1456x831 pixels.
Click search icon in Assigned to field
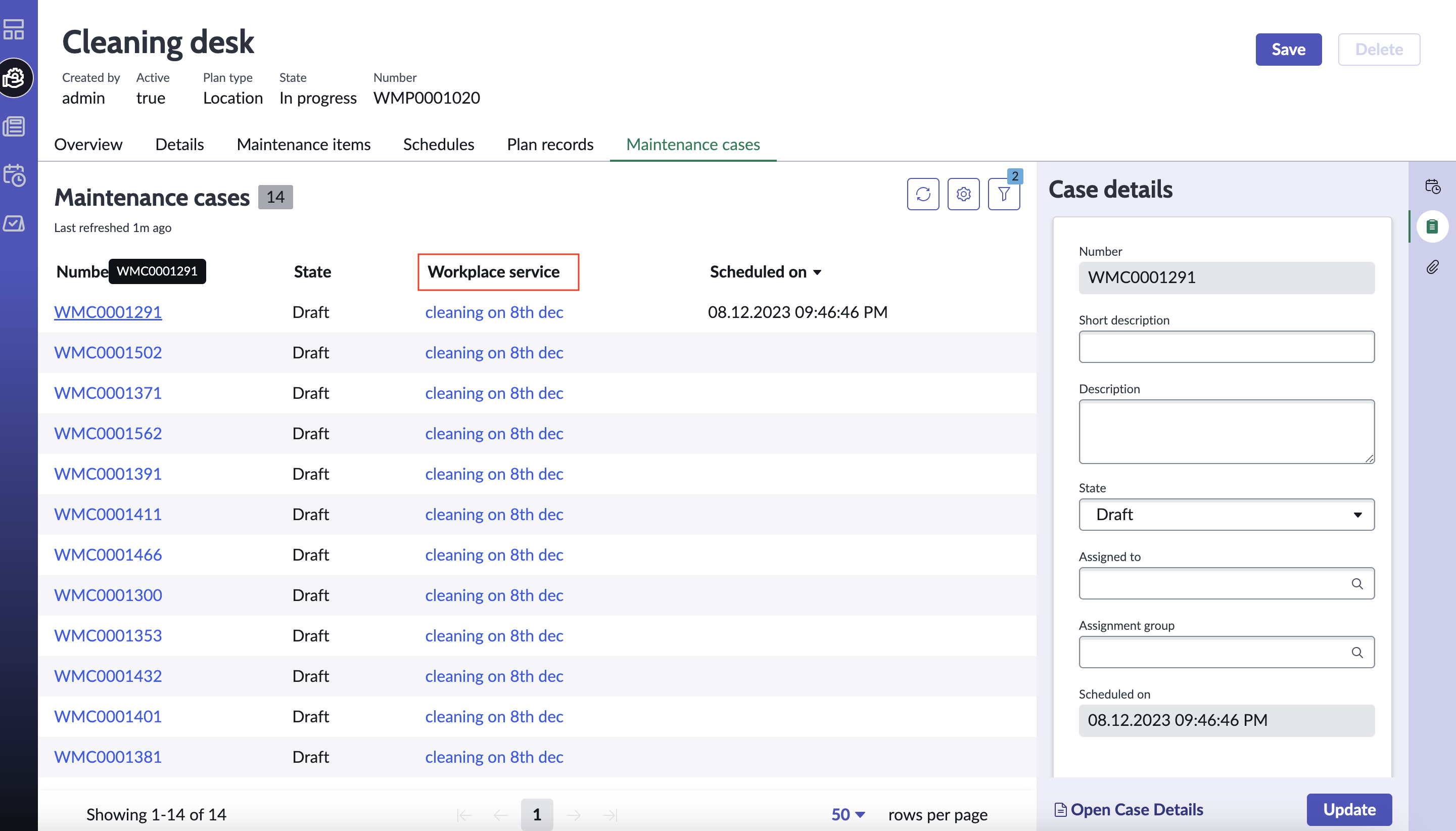(x=1357, y=583)
